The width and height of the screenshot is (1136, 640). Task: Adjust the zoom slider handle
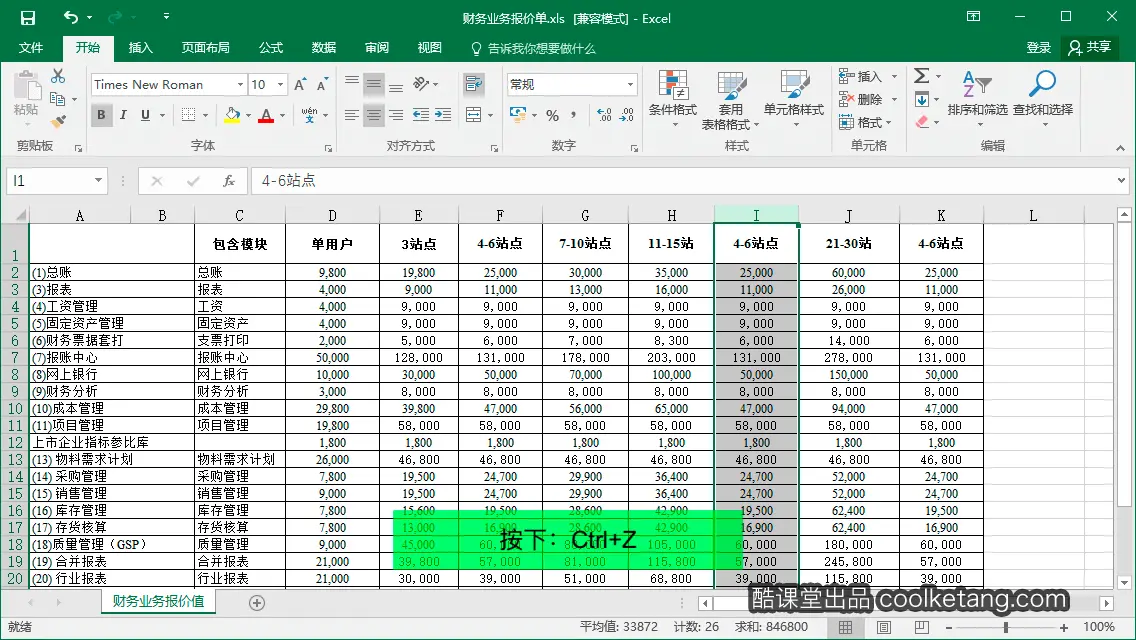pos(1006,628)
